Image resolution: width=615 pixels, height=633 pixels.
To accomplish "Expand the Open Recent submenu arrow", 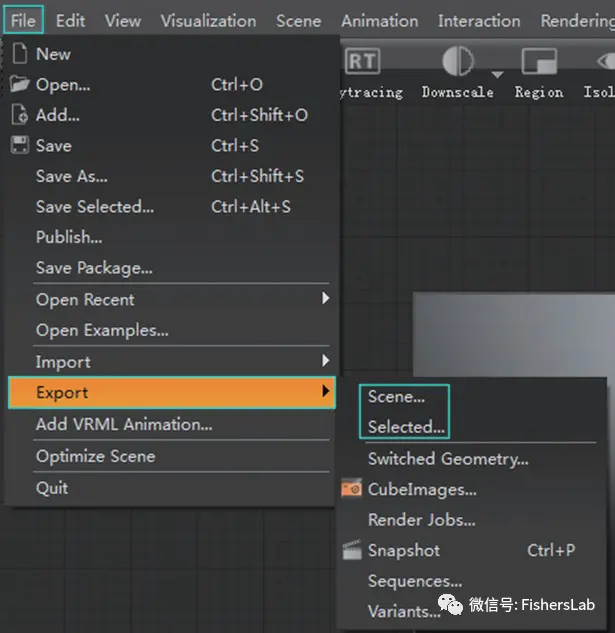I will (x=325, y=299).
